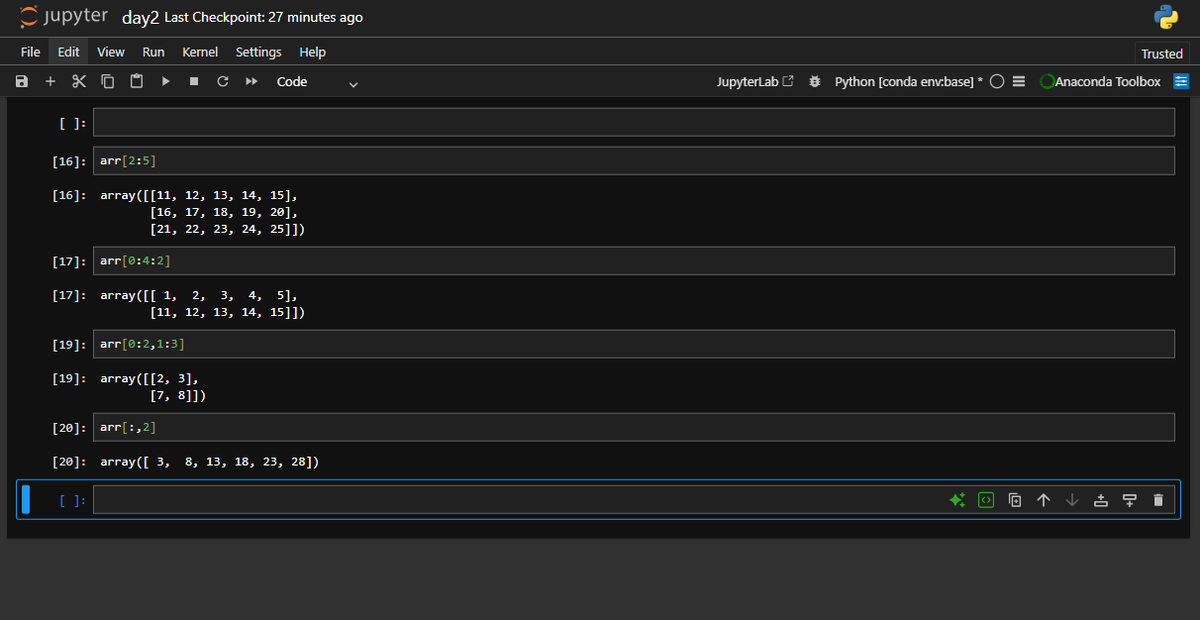
Task: Cut the selected cell with the scissors icon
Action: coord(79,82)
